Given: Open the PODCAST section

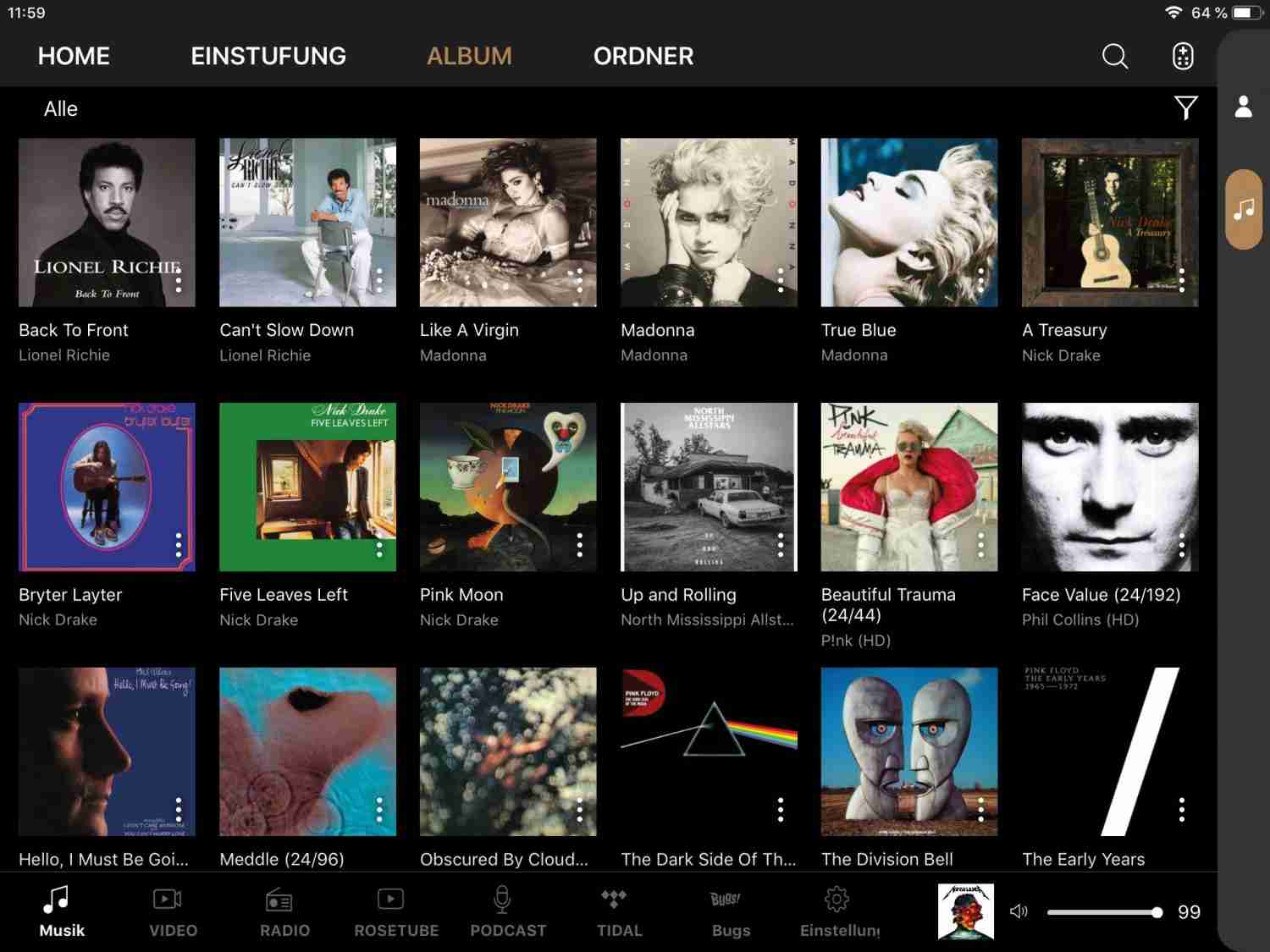Looking at the screenshot, I should [508, 912].
